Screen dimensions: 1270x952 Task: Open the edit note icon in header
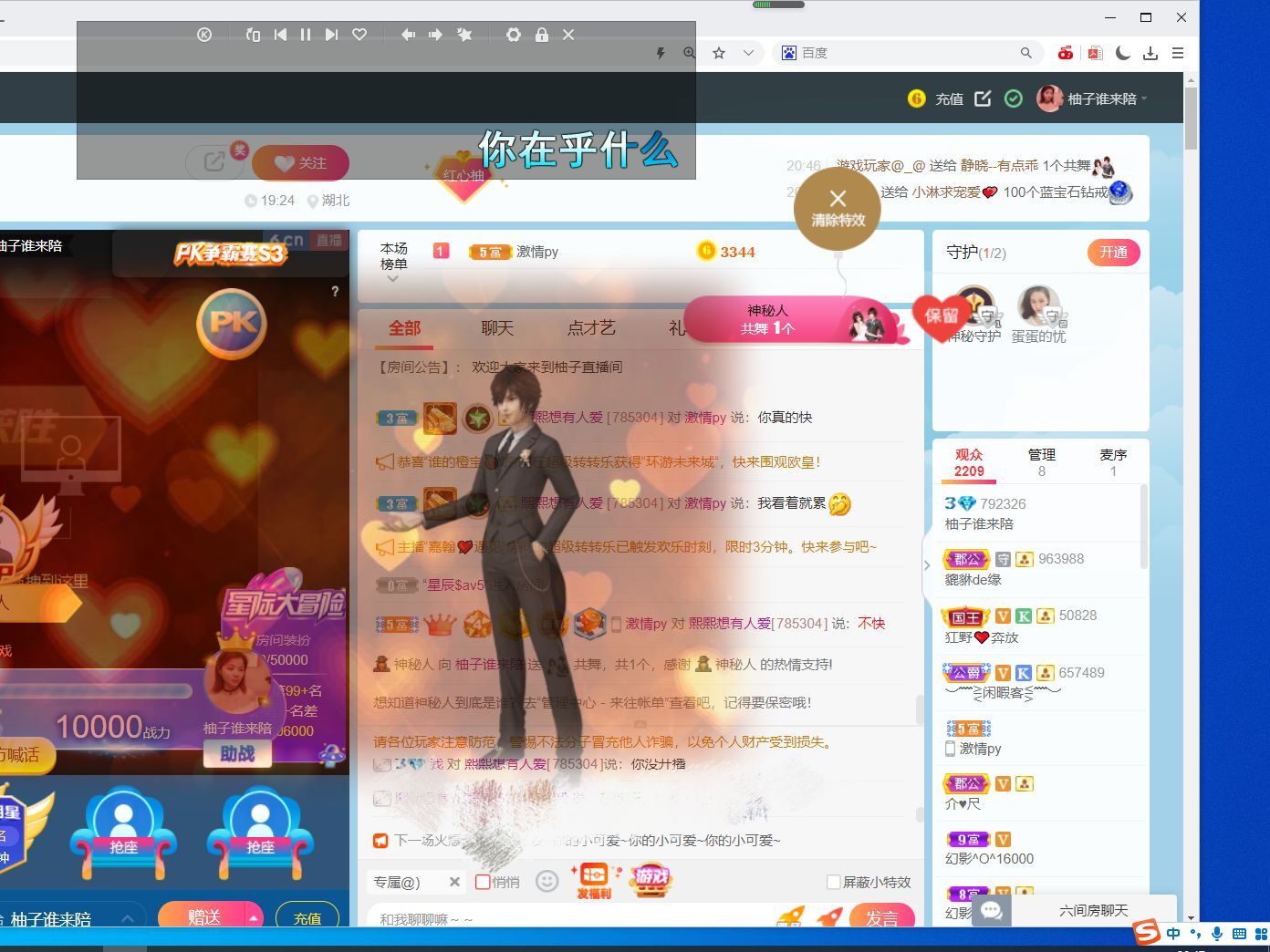983,98
